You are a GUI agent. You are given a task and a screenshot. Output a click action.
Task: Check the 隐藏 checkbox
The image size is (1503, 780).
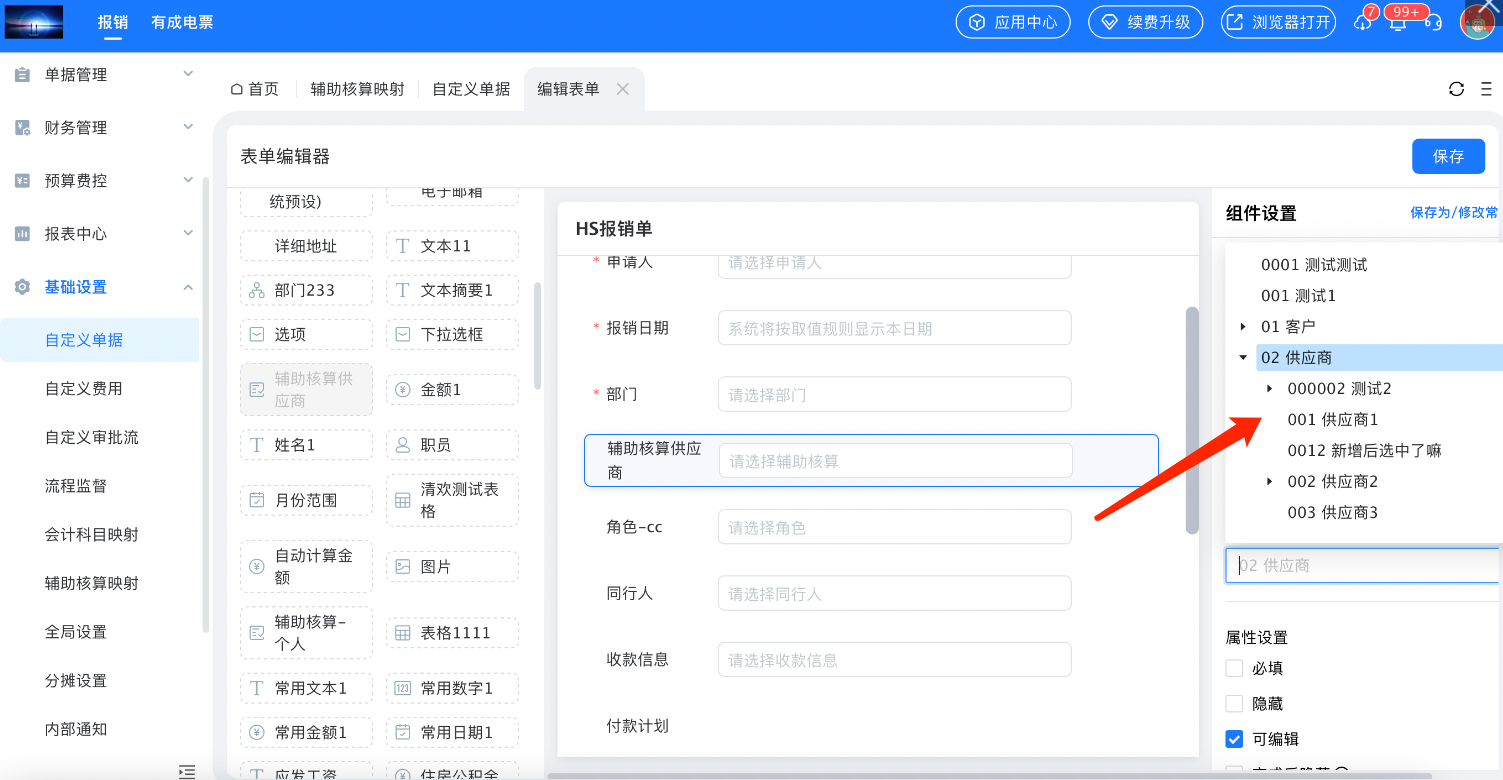[x=1235, y=704]
